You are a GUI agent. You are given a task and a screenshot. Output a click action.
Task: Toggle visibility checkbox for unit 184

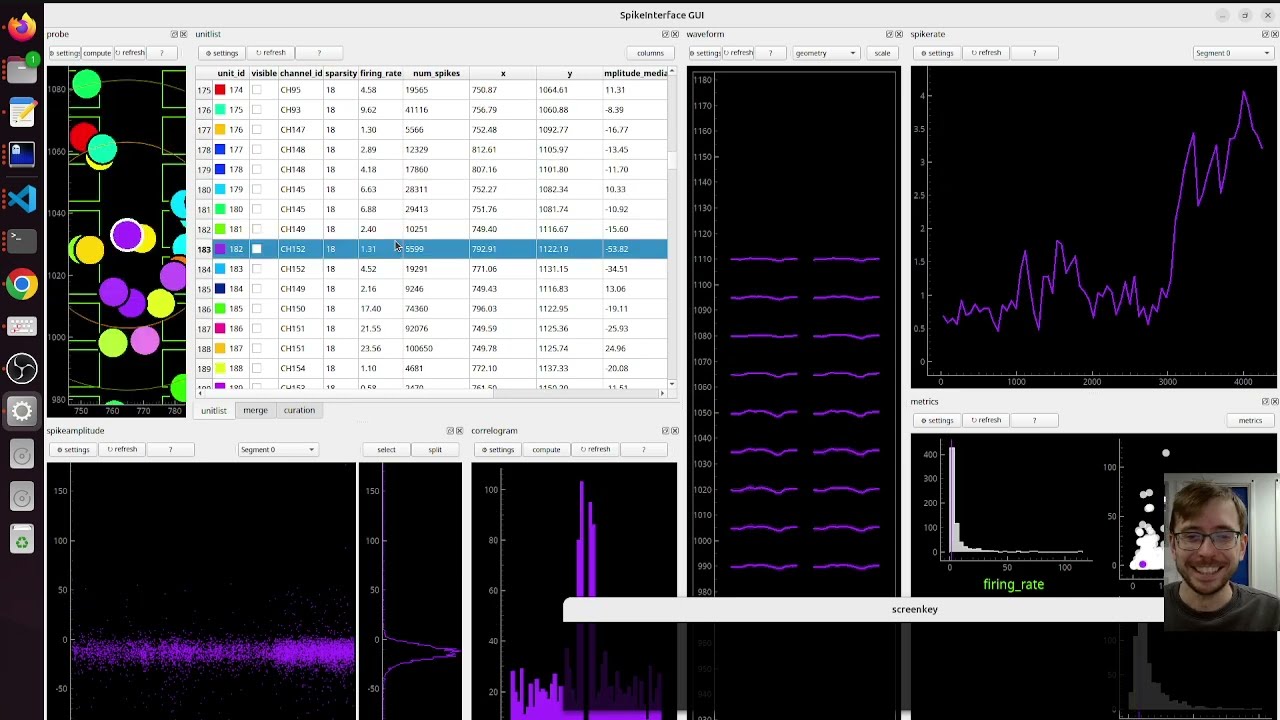point(257,289)
